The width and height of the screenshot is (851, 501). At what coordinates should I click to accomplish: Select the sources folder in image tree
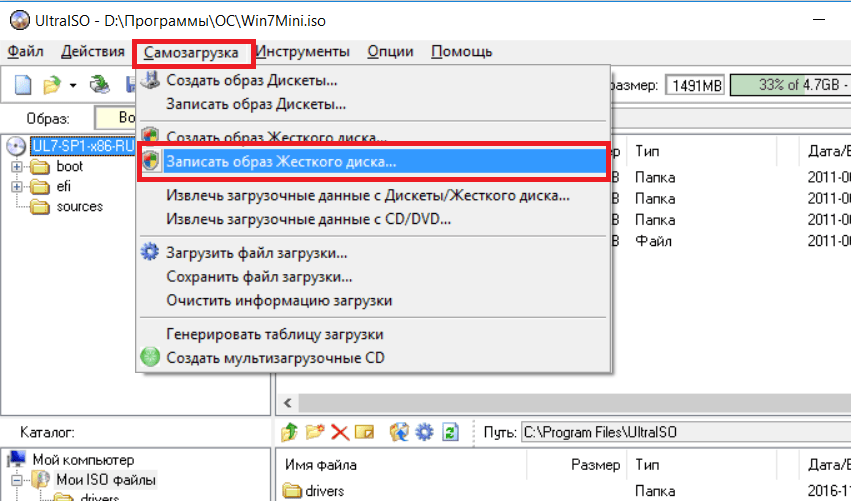pos(79,207)
